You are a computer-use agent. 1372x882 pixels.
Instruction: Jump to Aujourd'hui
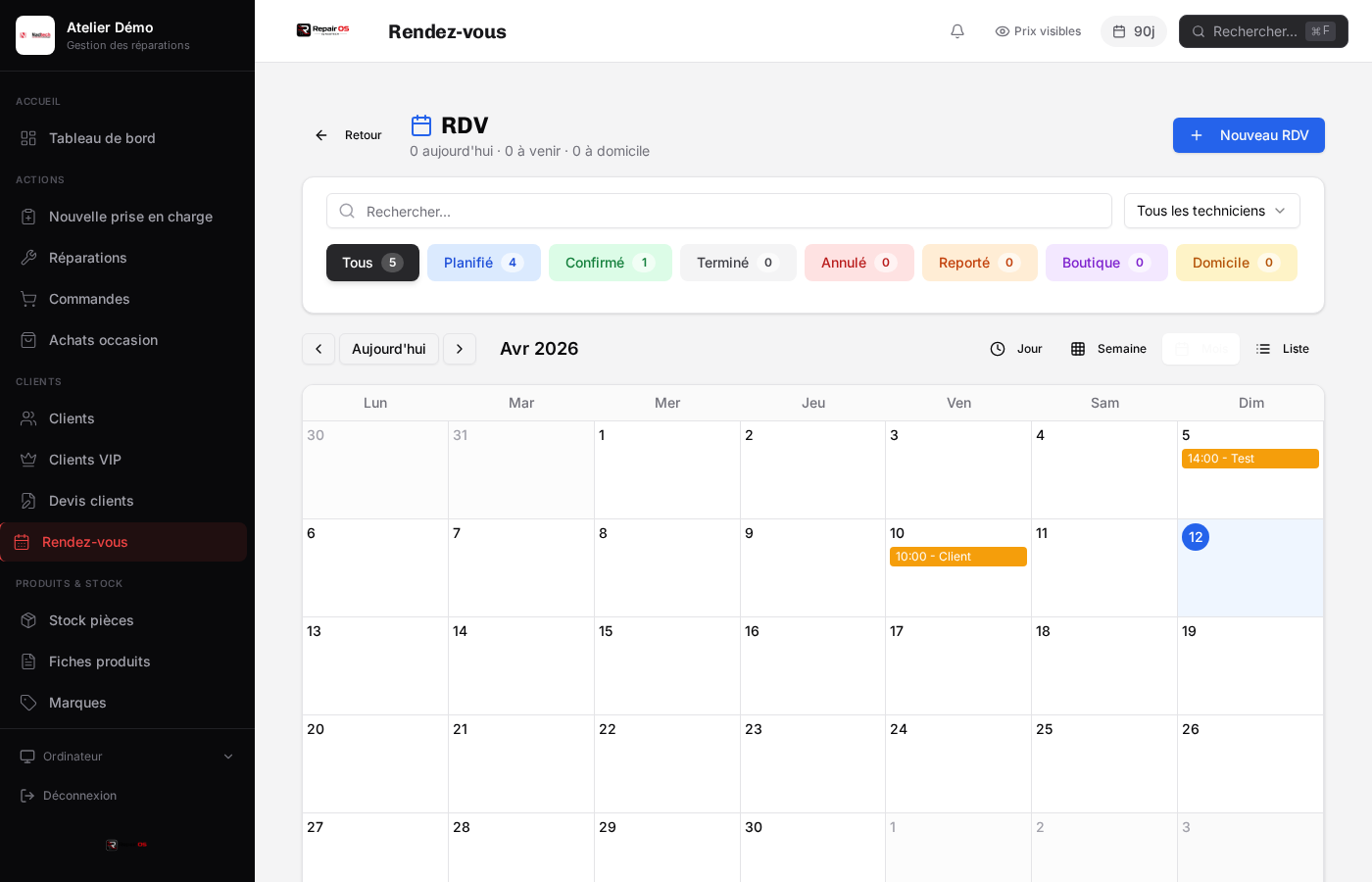389,349
